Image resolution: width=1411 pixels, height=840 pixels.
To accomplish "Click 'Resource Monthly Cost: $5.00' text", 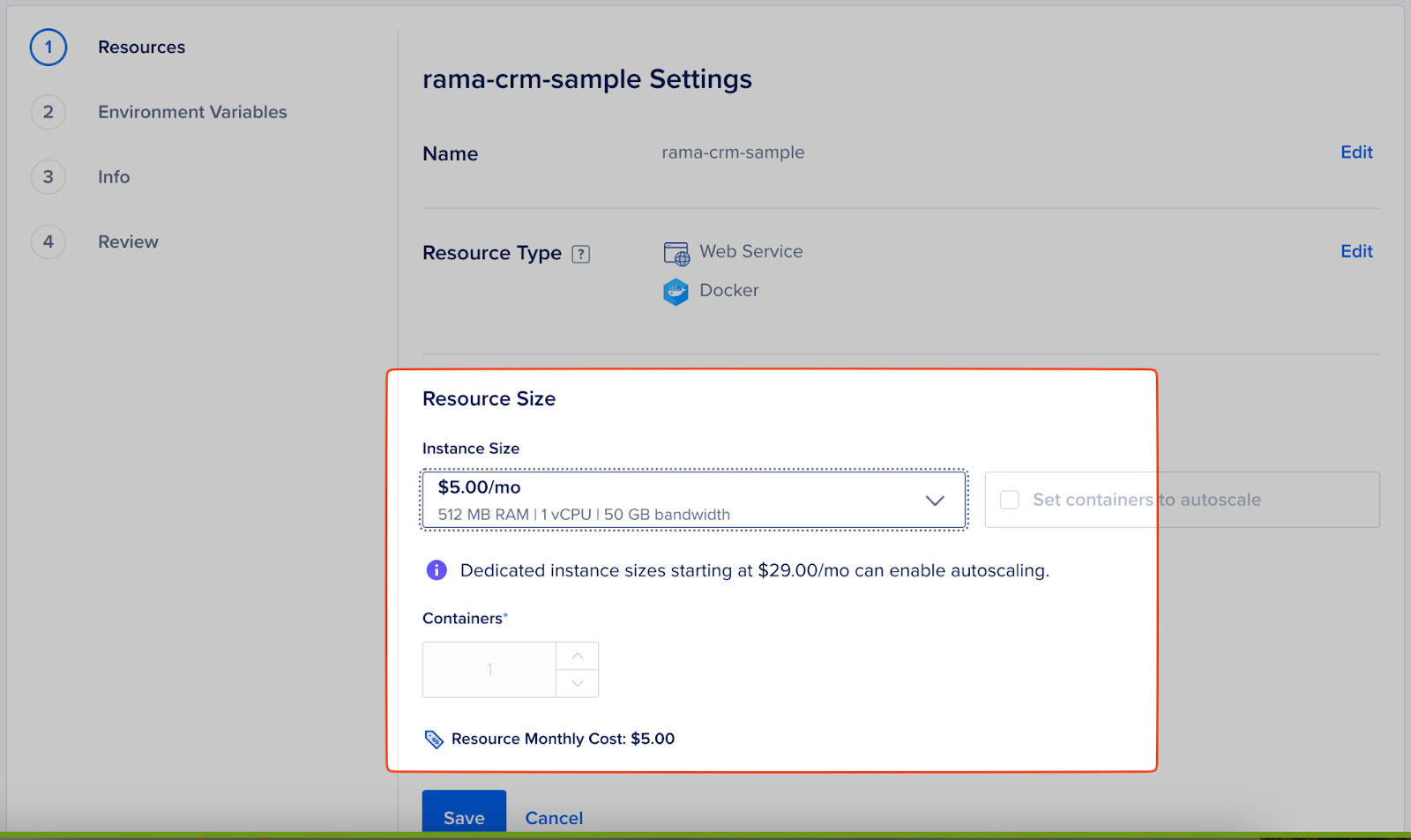I will 563,739.
